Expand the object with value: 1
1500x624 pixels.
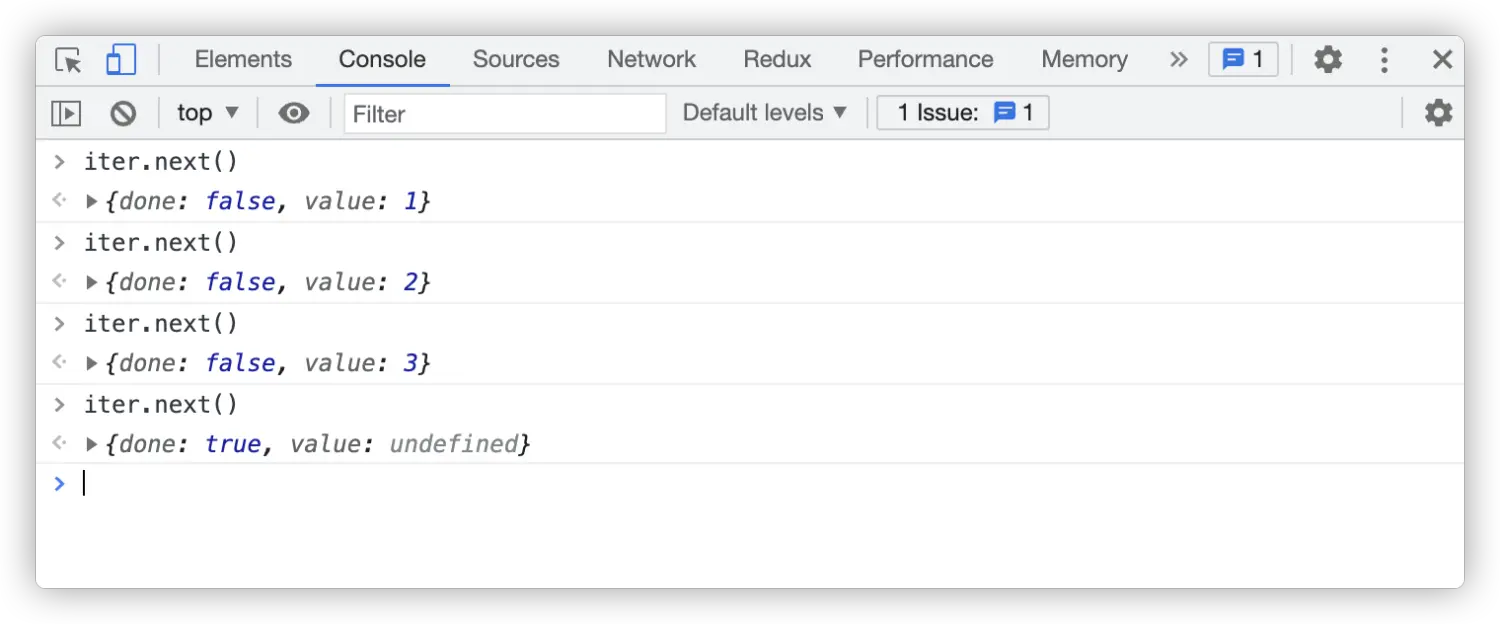pyautogui.click(x=92, y=202)
